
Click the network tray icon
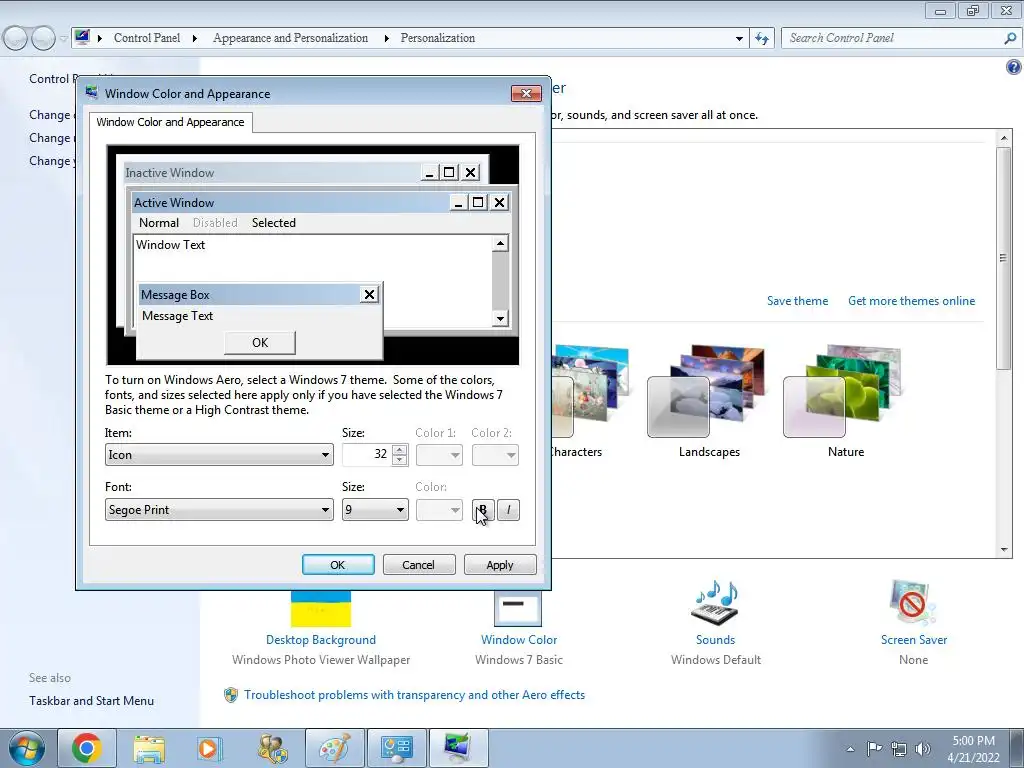(x=899, y=749)
